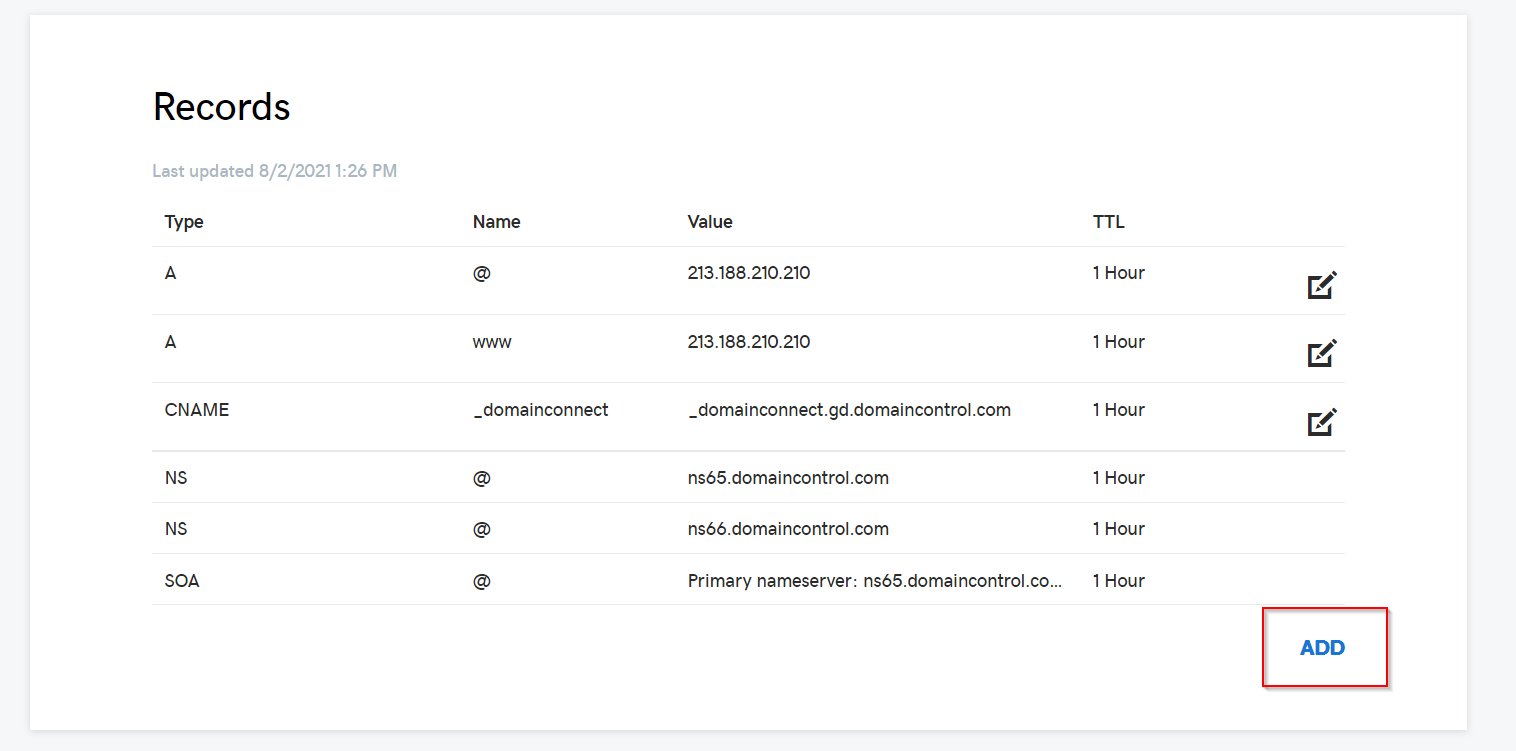This screenshot has width=1516, height=751.
Task: Click the Last updated timestamp text
Action: [274, 171]
